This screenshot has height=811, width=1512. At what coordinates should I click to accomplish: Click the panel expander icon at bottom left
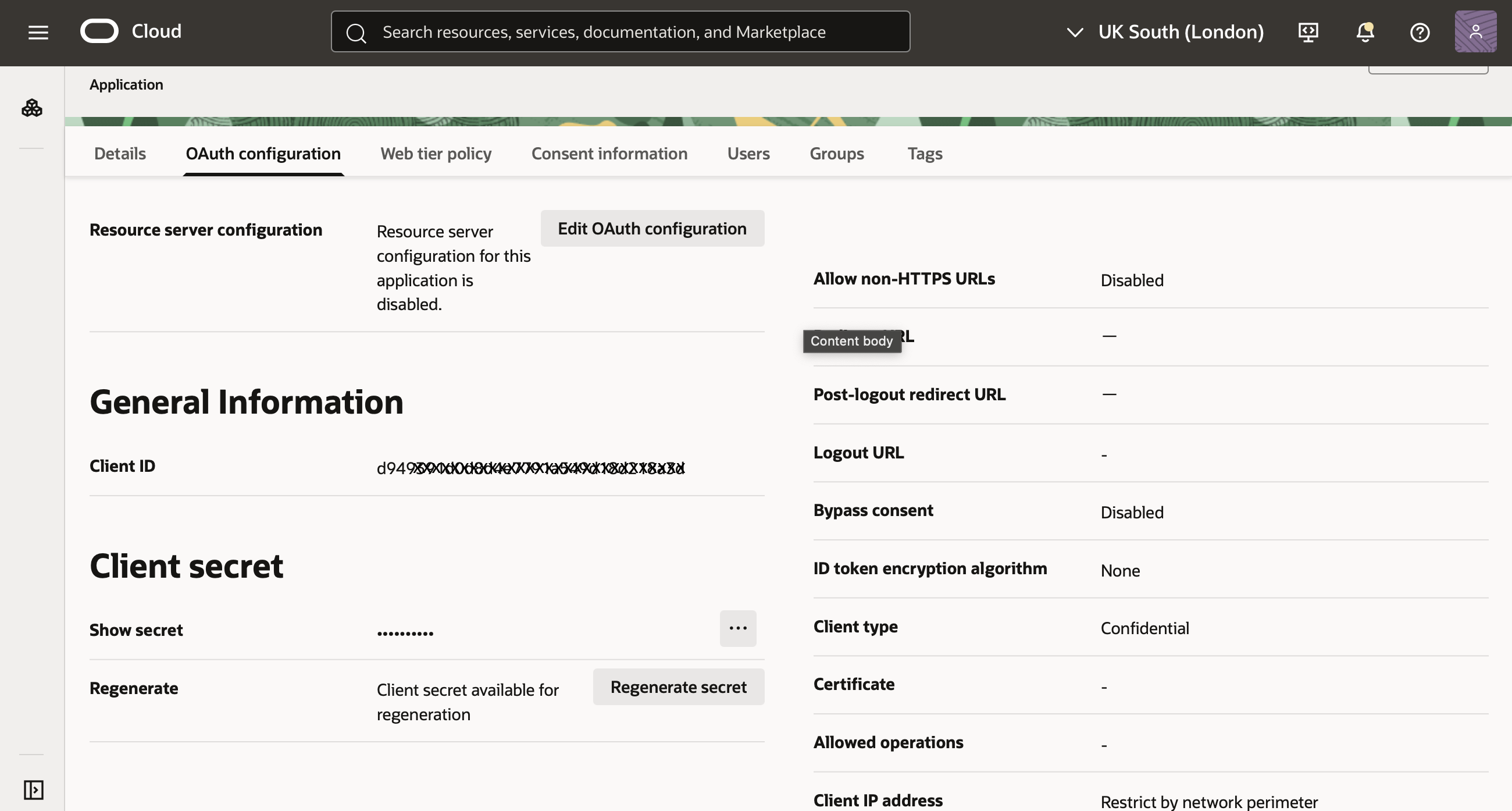point(33,789)
